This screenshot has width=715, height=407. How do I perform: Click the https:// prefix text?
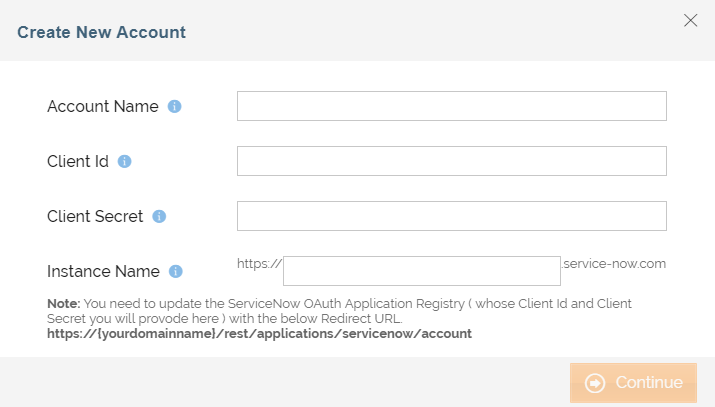click(x=259, y=264)
